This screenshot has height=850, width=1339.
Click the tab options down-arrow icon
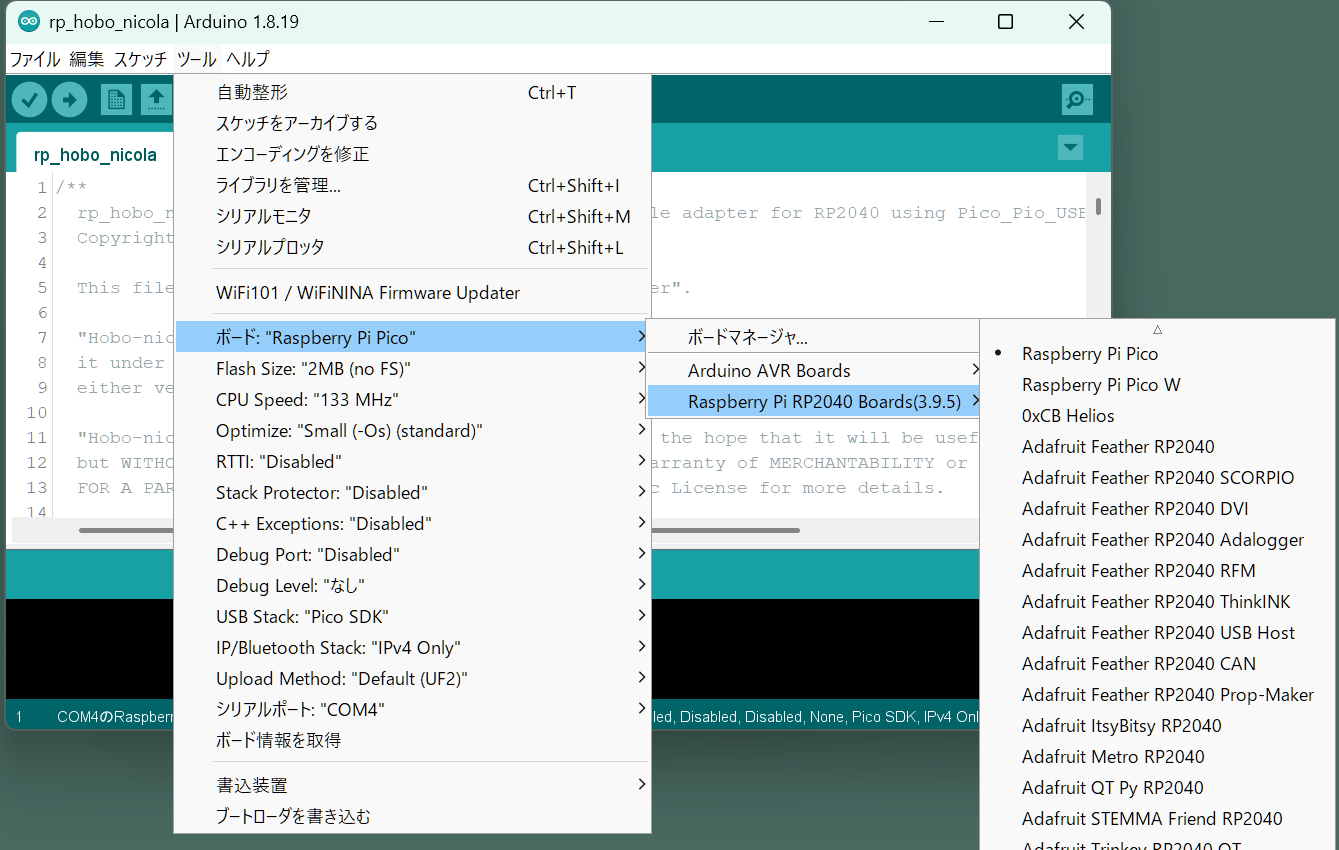pyautogui.click(x=1070, y=148)
